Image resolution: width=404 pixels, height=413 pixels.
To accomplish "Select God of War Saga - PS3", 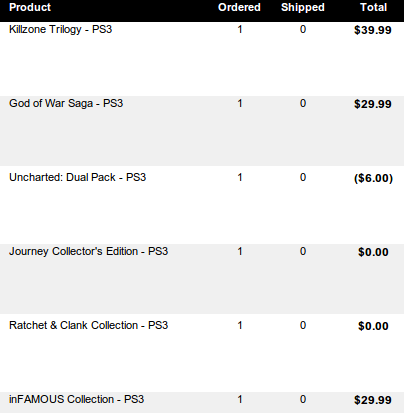I will click(66, 103).
